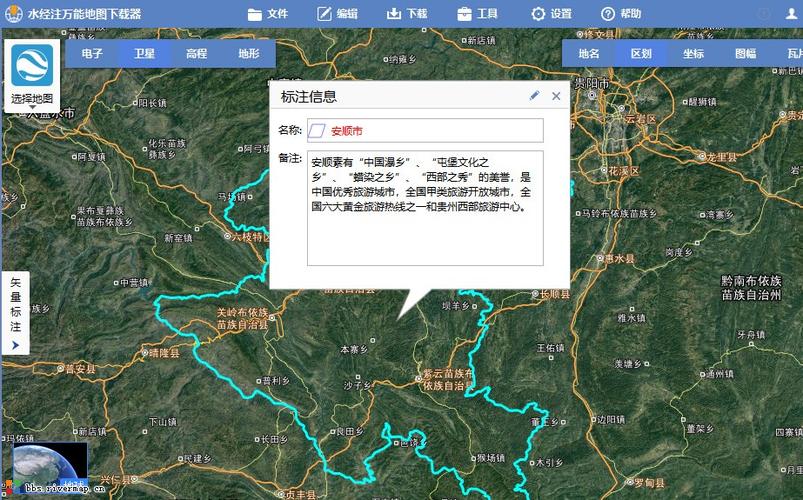Switch to the 卫星 map layer tab
The height and width of the screenshot is (500, 803).
144,53
